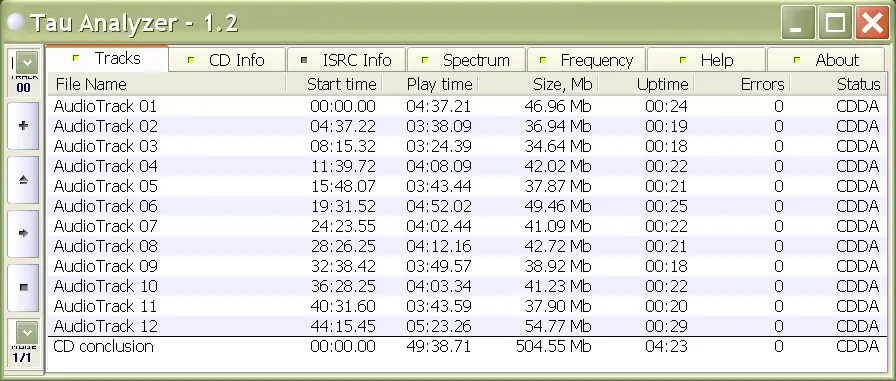Image resolution: width=896 pixels, height=381 pixels.
Task: Switch to the ISRC Info tab
Action: coord(347,60)
